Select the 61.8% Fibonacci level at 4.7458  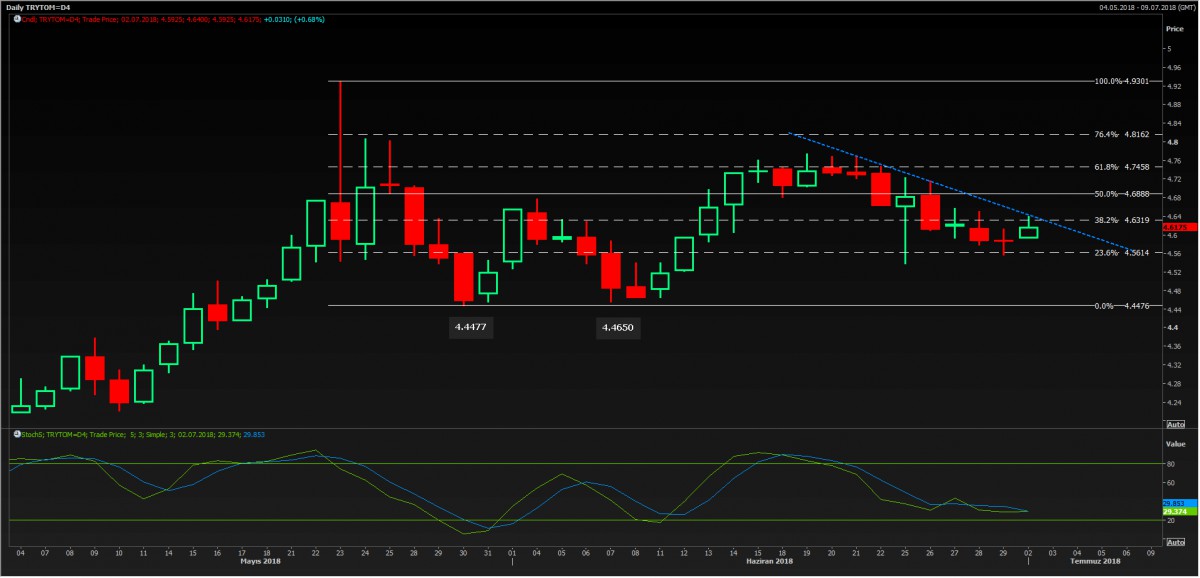point(1120,167)
